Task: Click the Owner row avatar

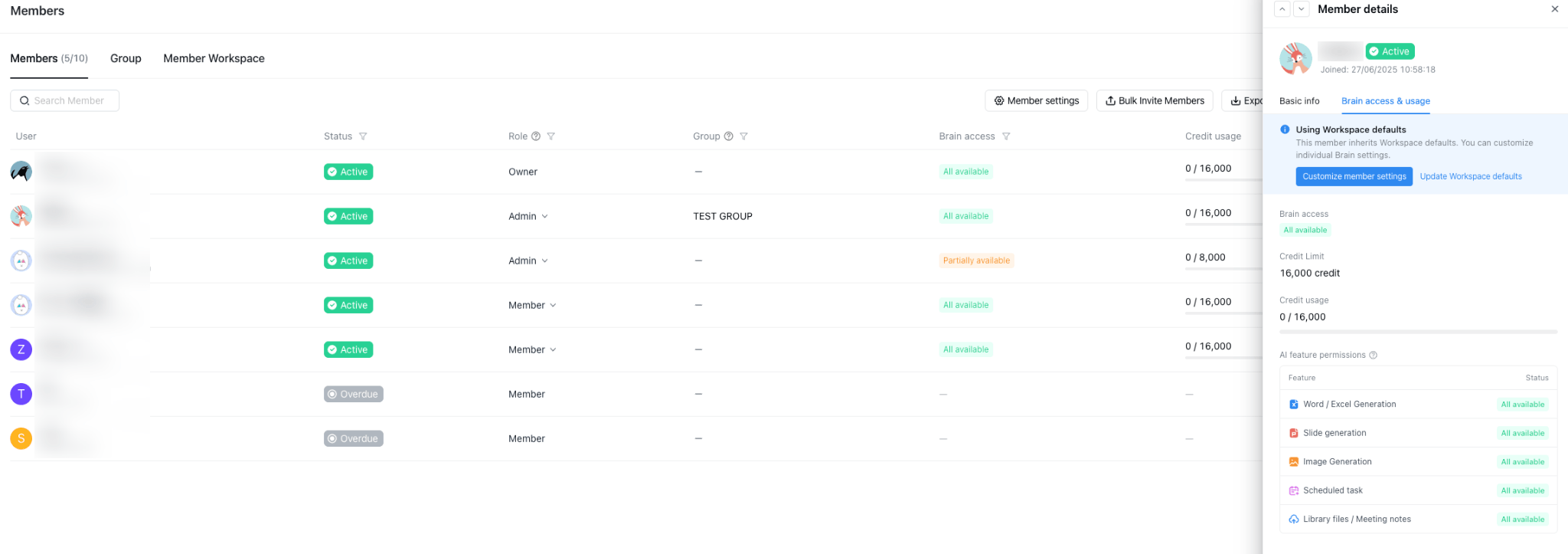Action: click(21, 172)
